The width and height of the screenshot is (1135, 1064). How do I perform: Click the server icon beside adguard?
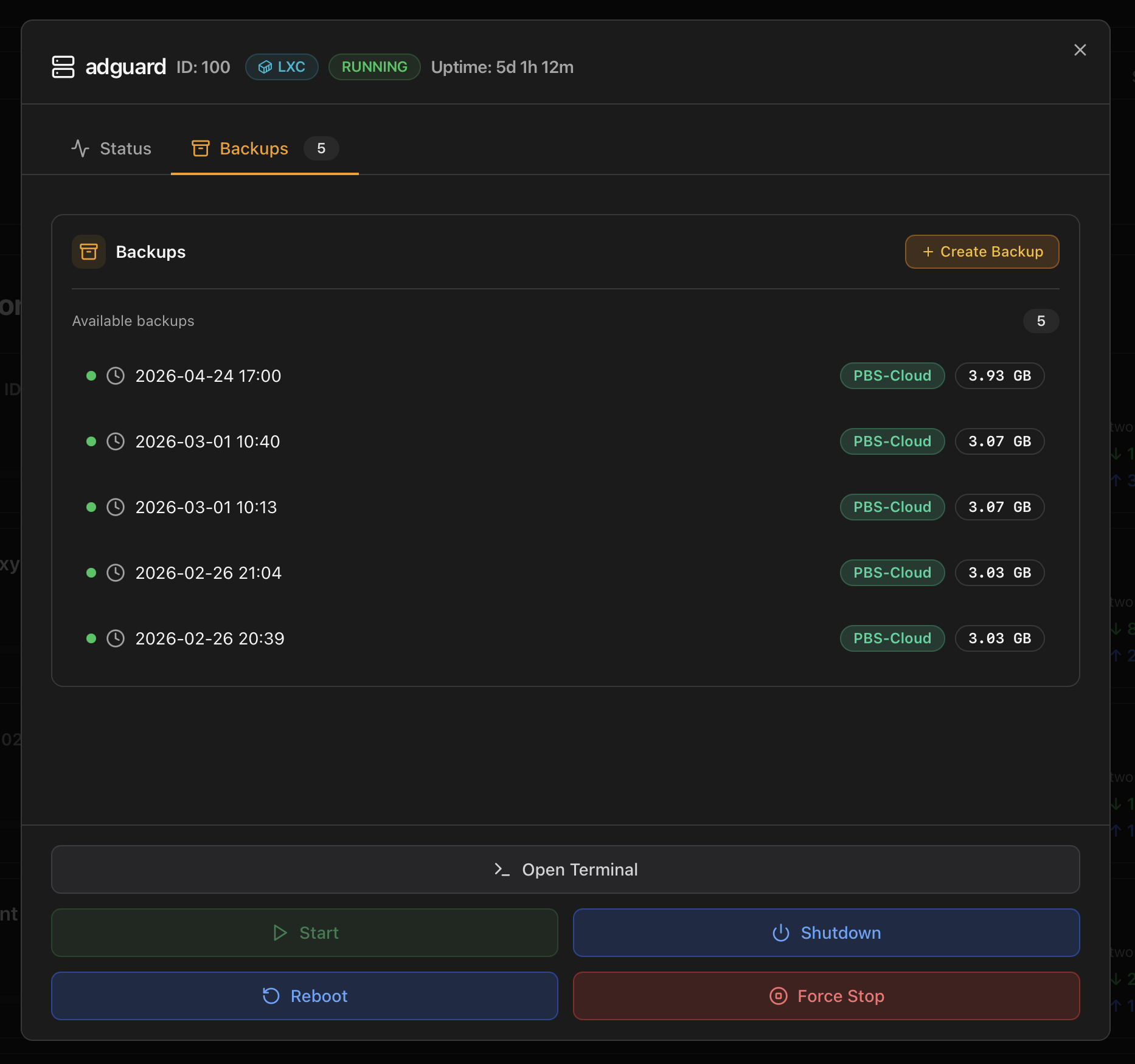pos(63,67)
